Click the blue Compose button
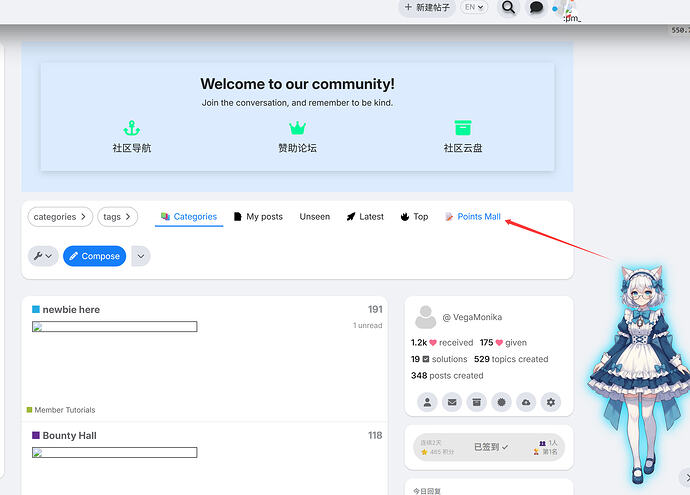 95,256
